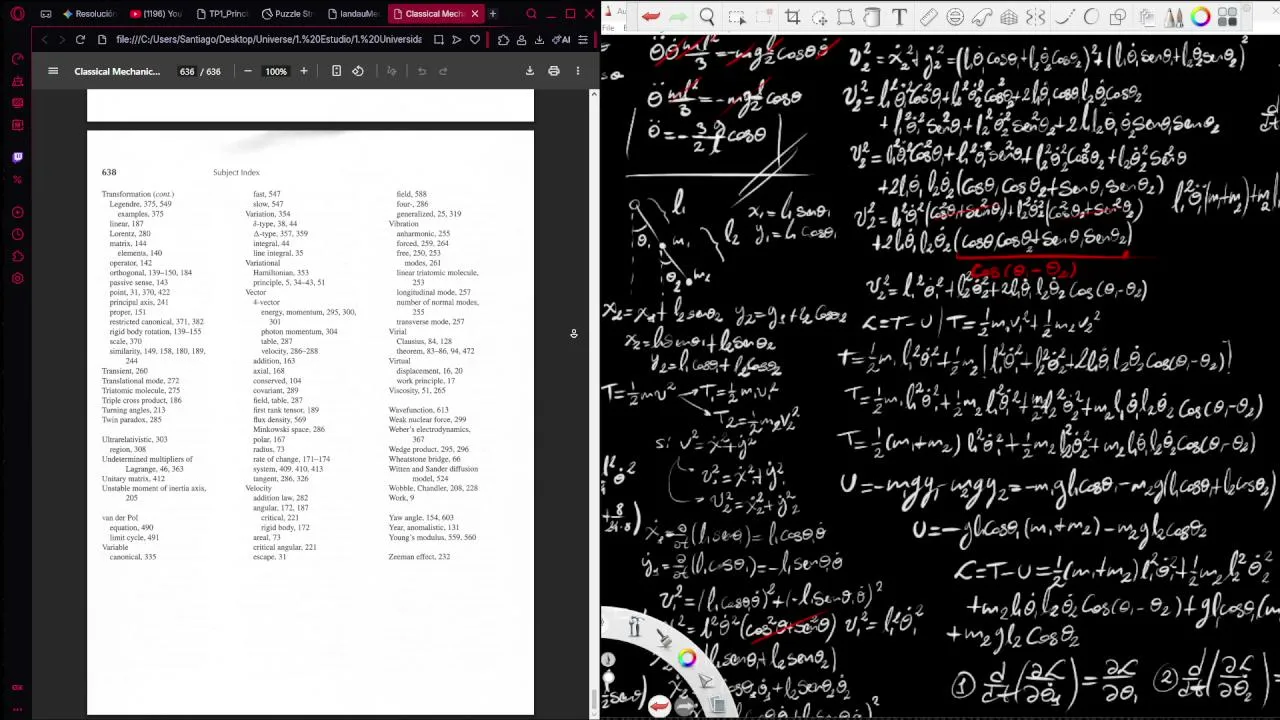Viewport: 1280px width, 720px height.
Task: Toggle the PDF viewer sidebar hamburger menu
Action: [53, 71]
